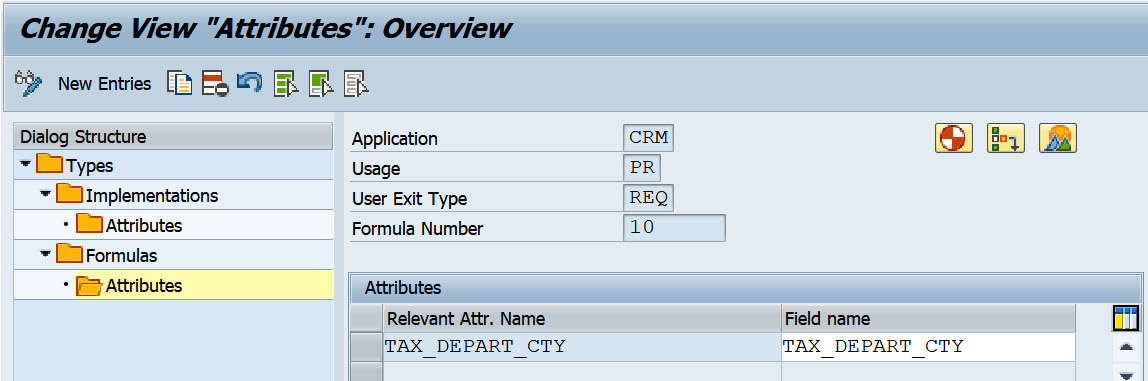
Task: Collapse the Formulas tree node
Action: [x=46, y=255]
